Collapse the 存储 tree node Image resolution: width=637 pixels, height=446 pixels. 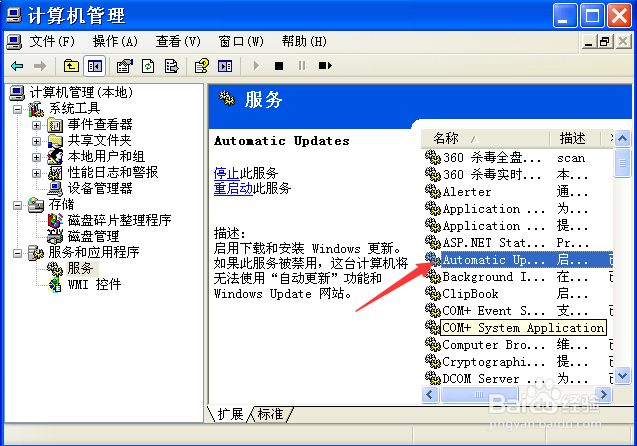[17, 205]
